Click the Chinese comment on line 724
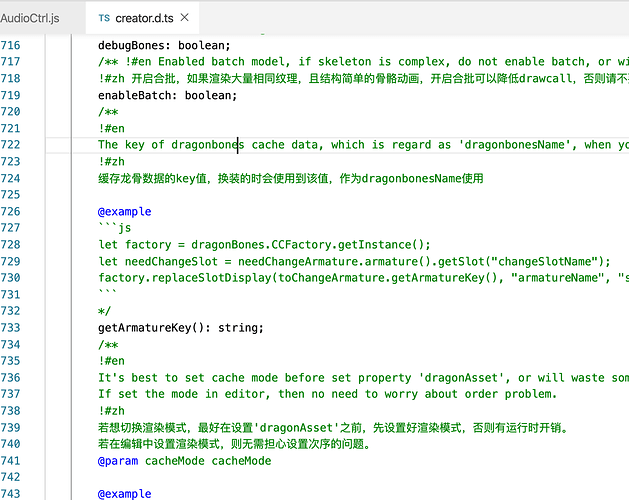This screenshot has height=500, width=629. (x=291, y=178)
